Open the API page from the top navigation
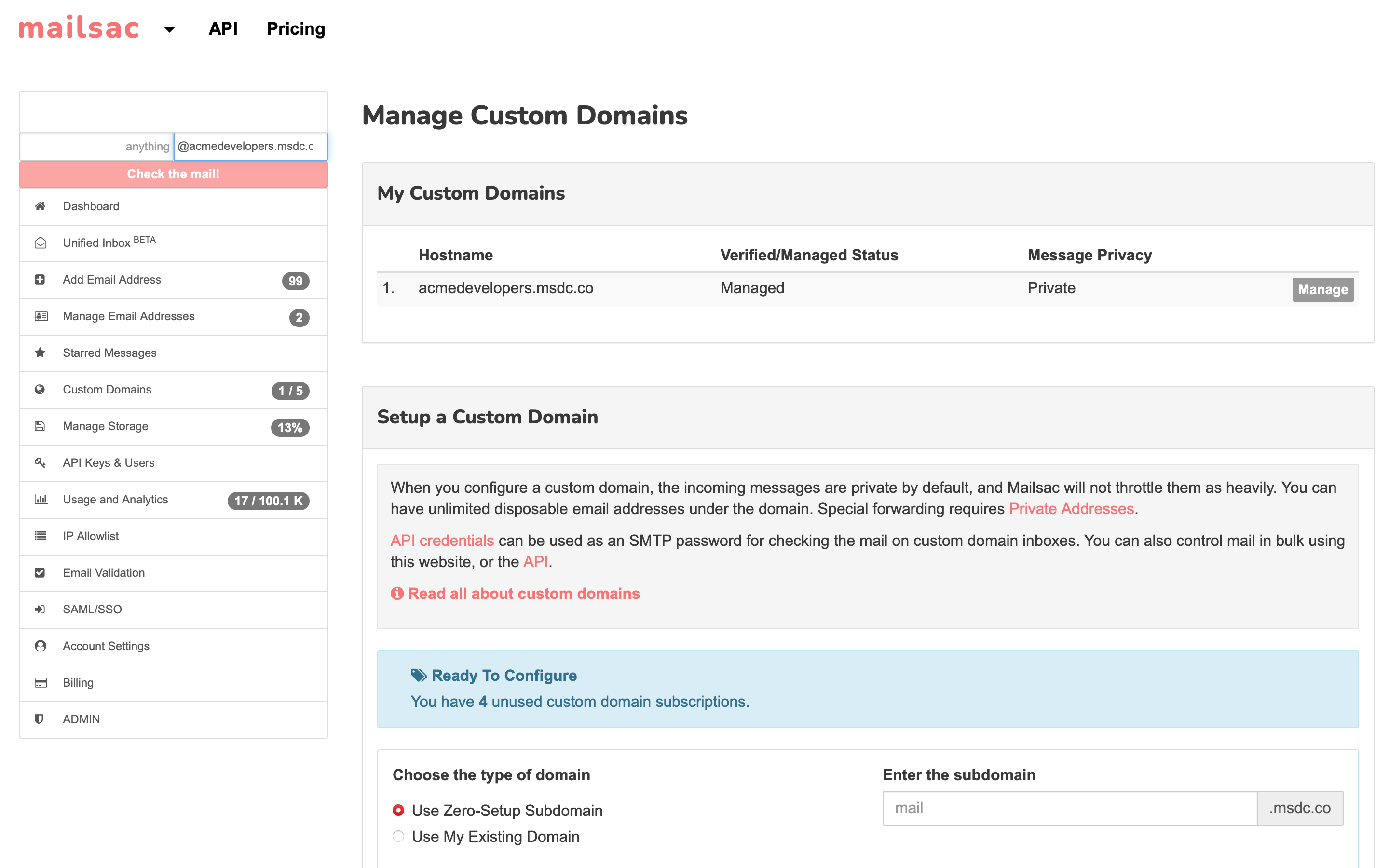Image resolution: width=1389 pixels, height=868 pixels. tap(223, 29)
